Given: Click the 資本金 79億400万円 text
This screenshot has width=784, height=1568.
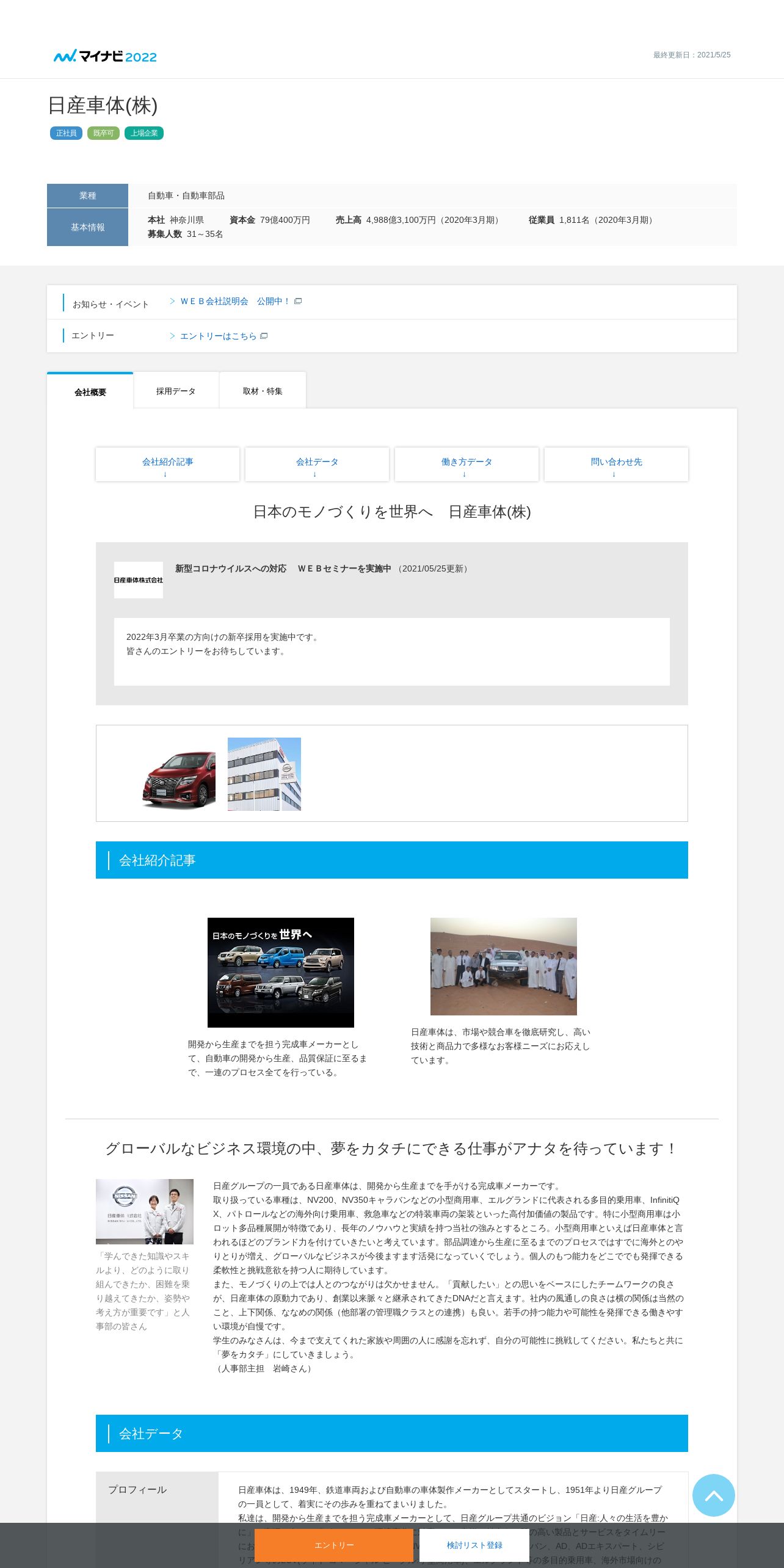Looking at the screenshot, I should (x=270, y=220).
